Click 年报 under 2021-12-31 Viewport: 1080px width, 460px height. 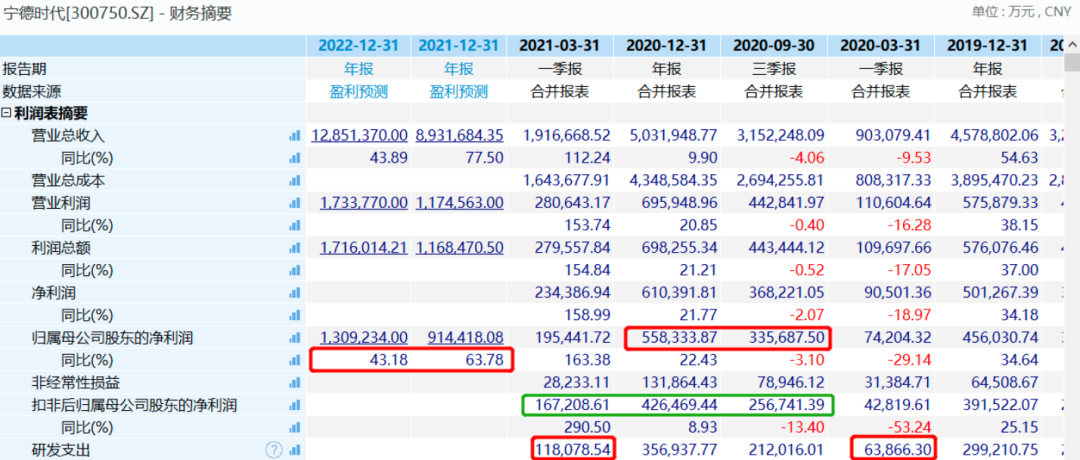tap(459, 69)
